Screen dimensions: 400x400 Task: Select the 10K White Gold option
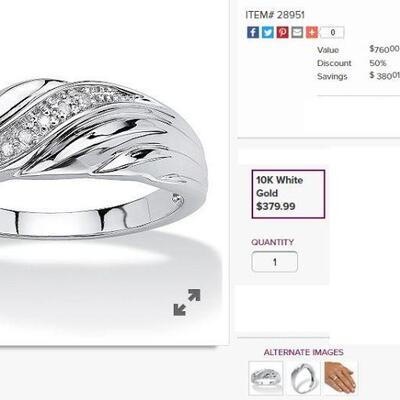point(288,194)
